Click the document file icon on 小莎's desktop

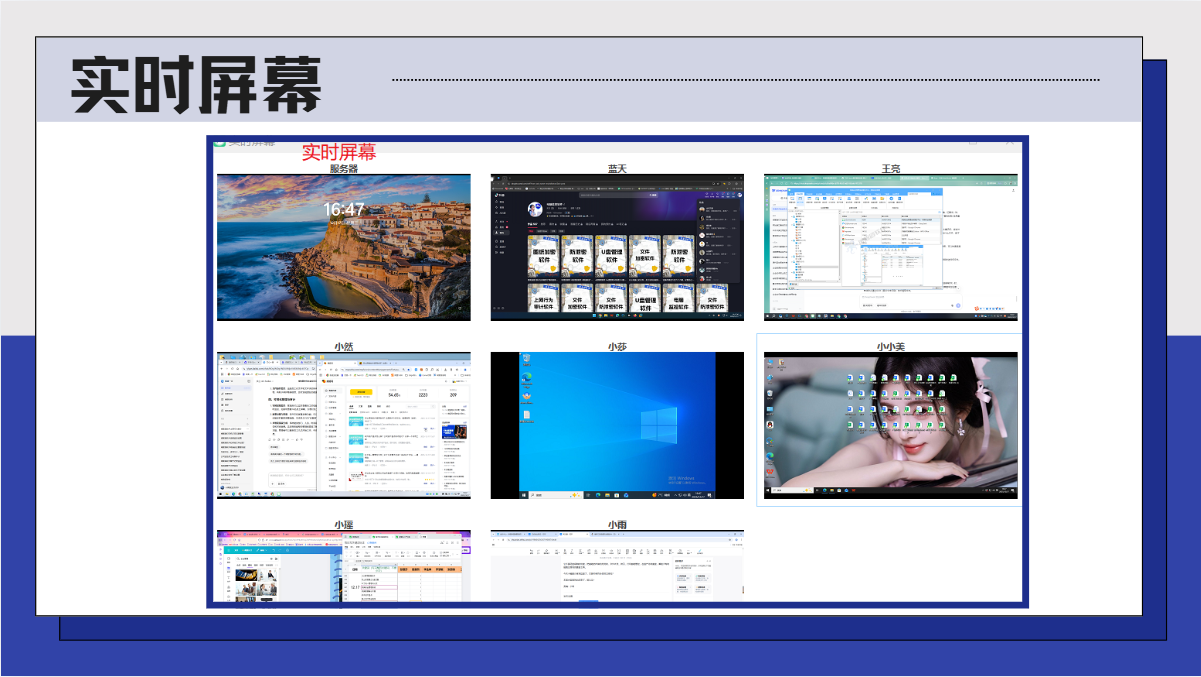tap(526, 415)
